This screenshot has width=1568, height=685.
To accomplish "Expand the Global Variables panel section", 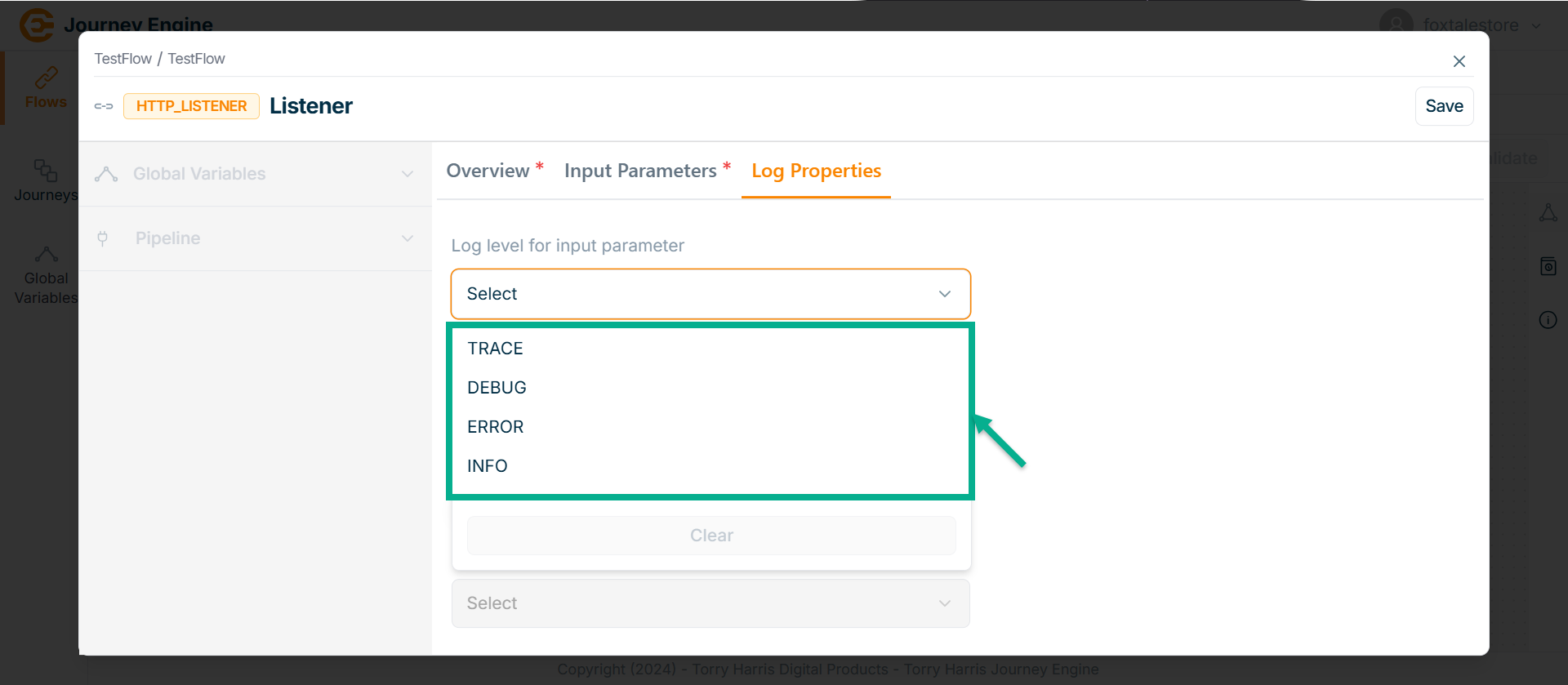I will pyautogui.click(x=255, y=174).
